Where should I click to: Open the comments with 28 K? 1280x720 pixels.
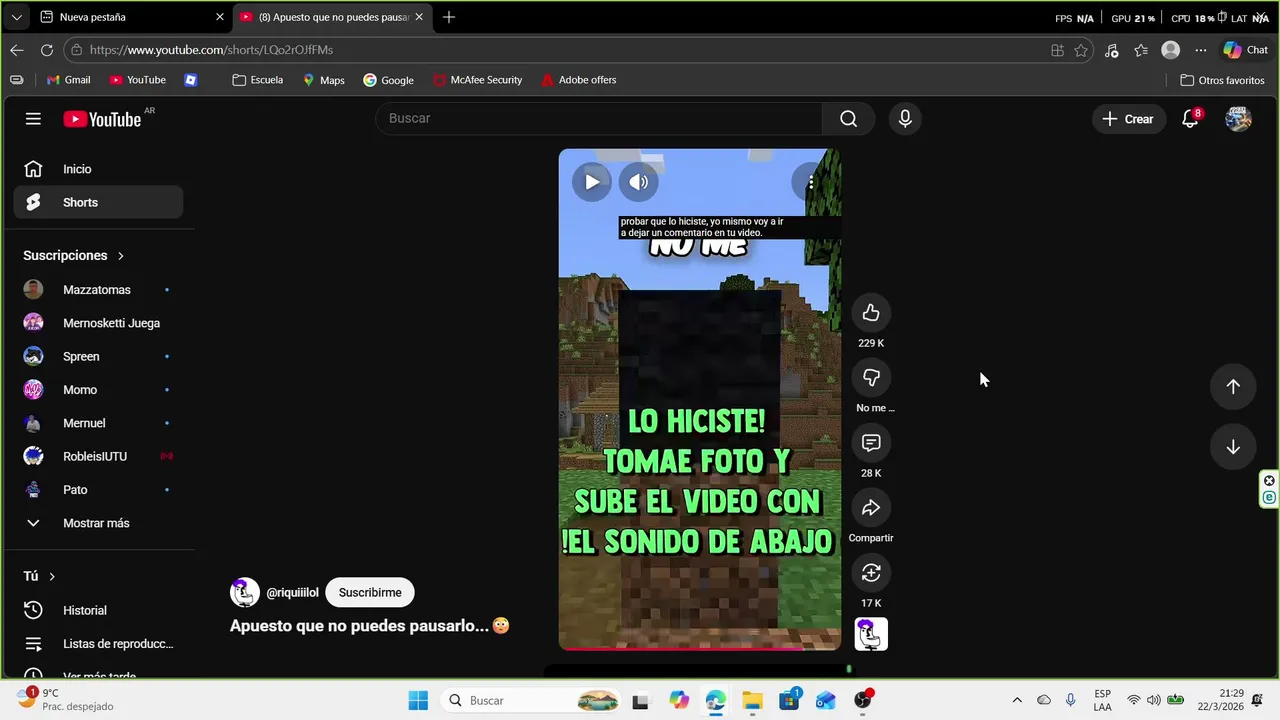point(871,443)
